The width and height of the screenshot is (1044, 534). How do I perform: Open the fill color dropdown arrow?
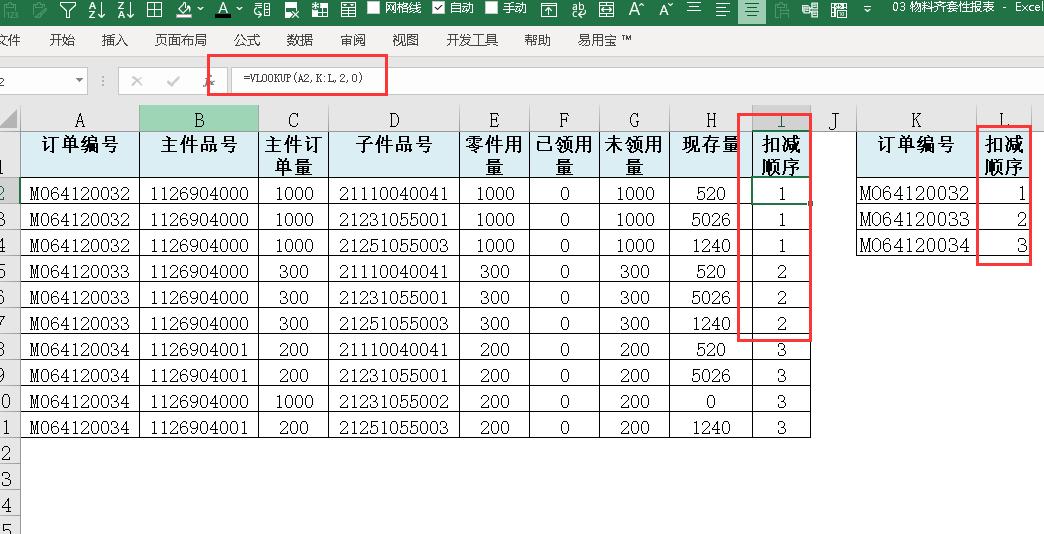pos(200,9)
